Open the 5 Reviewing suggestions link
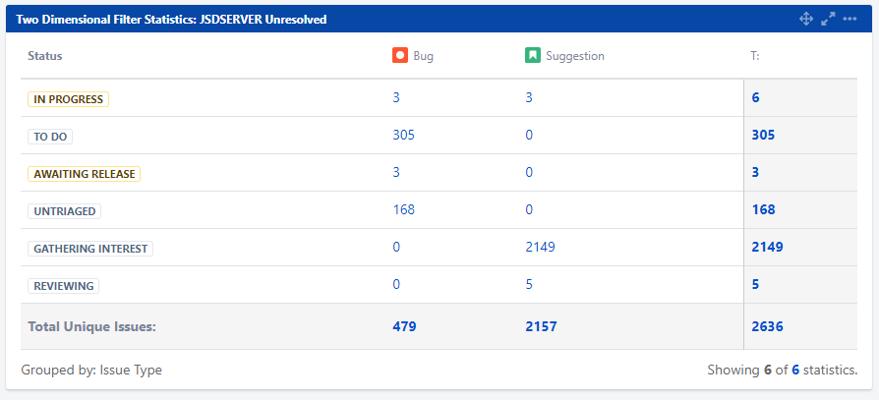 click(x=529, y=284)
